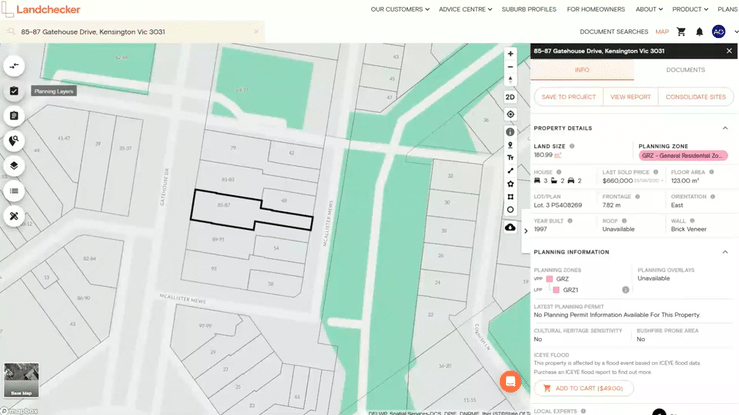
Task: Open the About dropdown menu
Action: coord(649,9)
